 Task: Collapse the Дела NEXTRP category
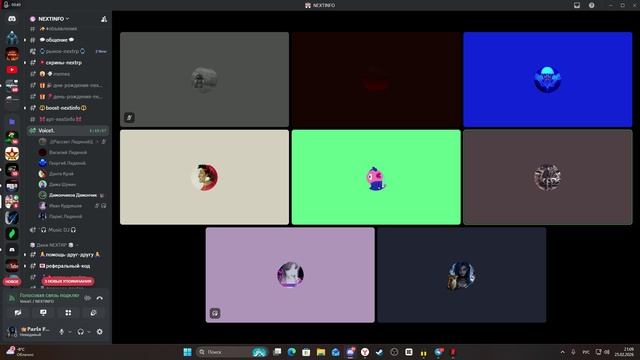[x=54, y=245]
